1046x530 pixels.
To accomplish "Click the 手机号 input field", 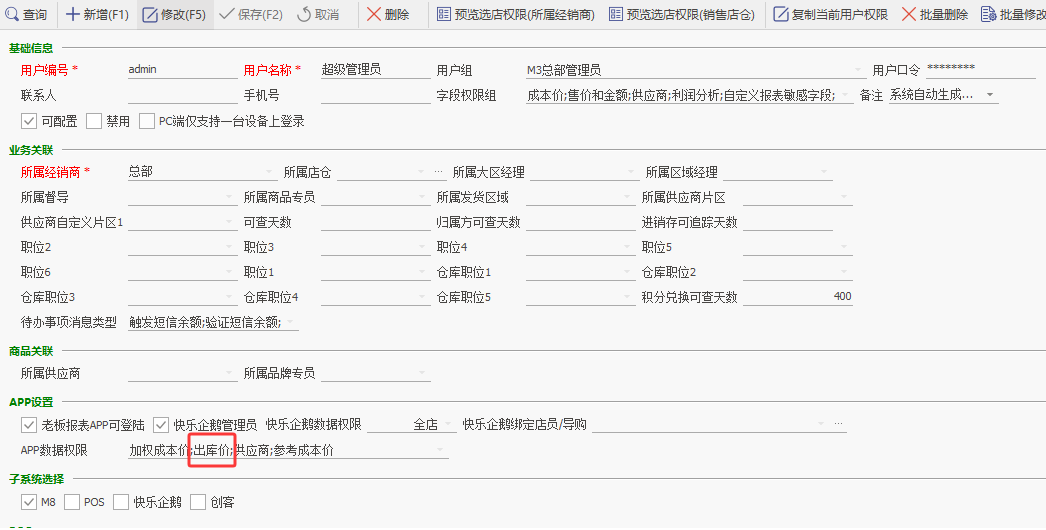I will click(376, 95).
